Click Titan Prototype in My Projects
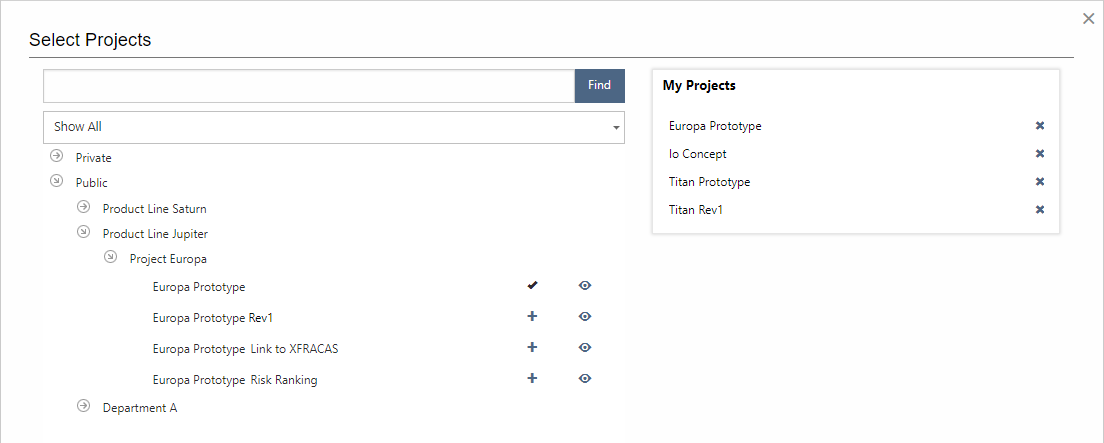Screen dimensions: 1104x443 [709, 182]
